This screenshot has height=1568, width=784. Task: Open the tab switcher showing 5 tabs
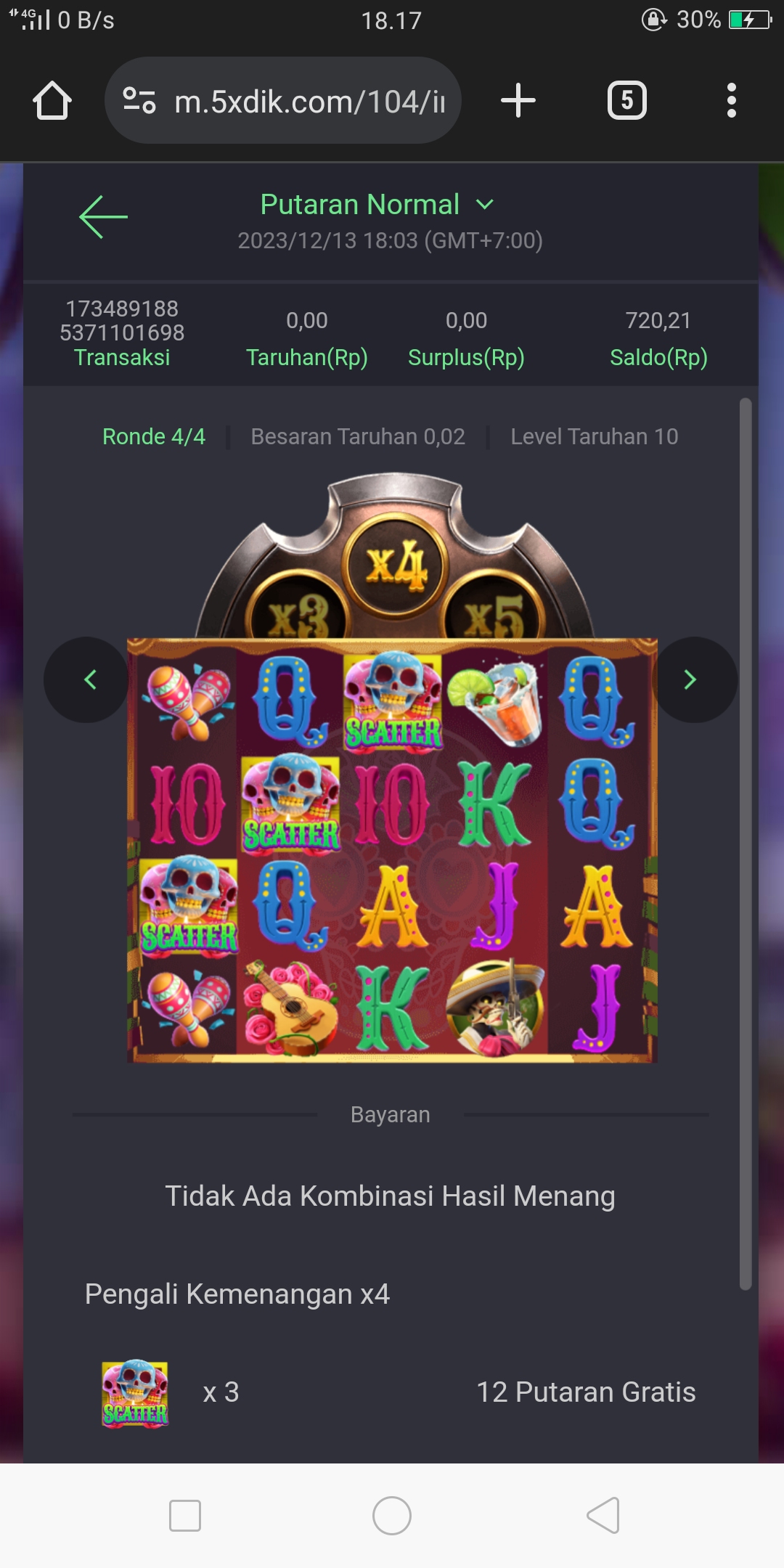[x=627, y=100]
